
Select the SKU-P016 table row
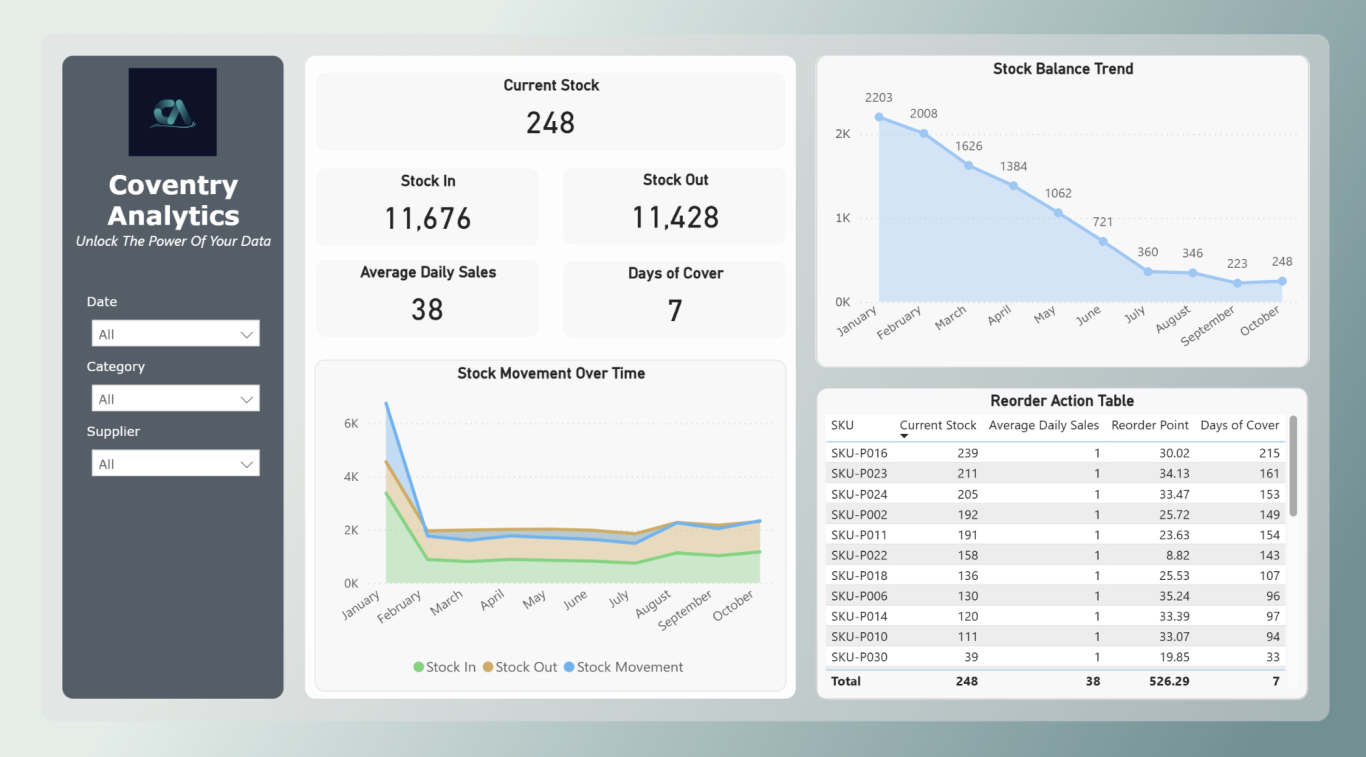pyautogui.click(x=859, y=453)
